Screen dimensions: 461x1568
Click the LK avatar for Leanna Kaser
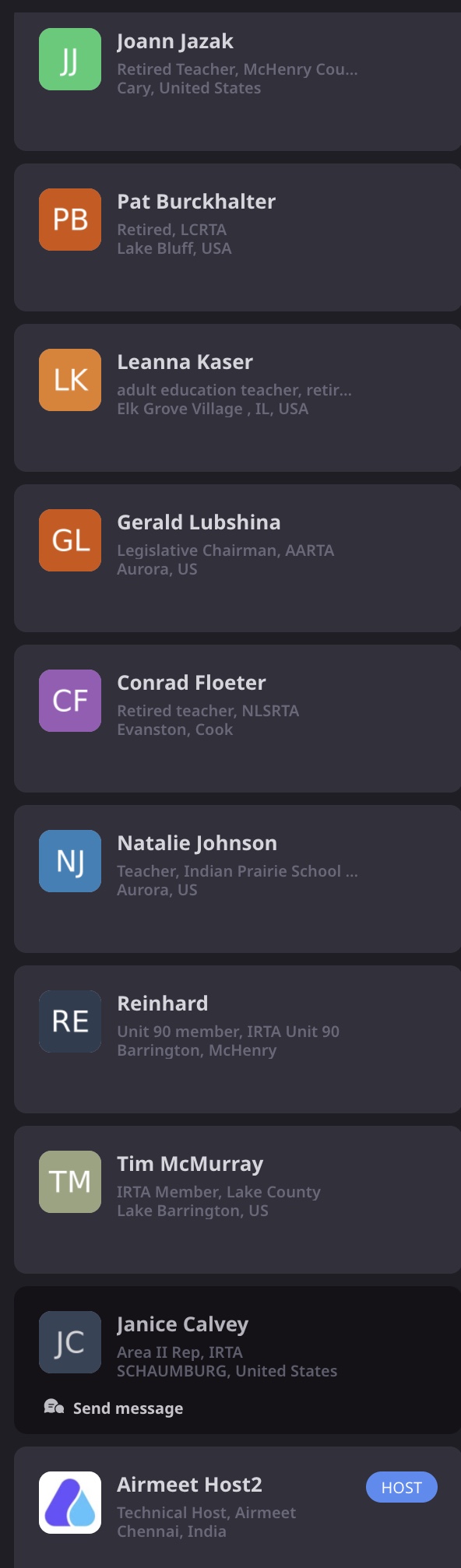[x=70, y=380]
